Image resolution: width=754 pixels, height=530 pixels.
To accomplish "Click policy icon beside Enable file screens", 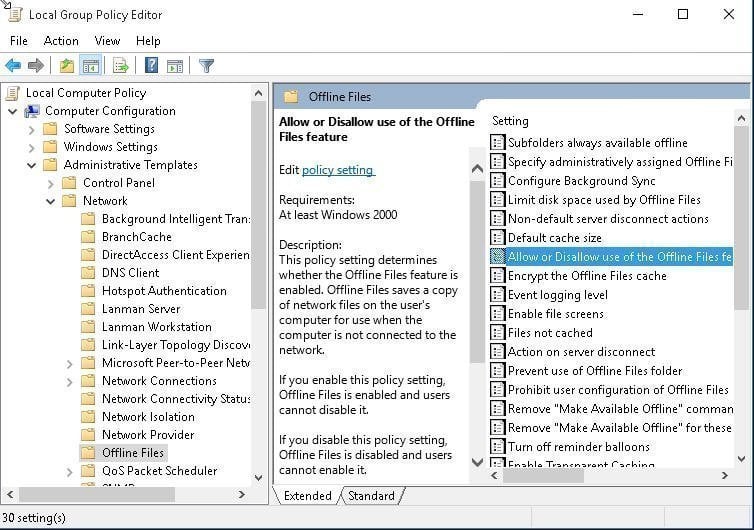I will tap(497, 313).
